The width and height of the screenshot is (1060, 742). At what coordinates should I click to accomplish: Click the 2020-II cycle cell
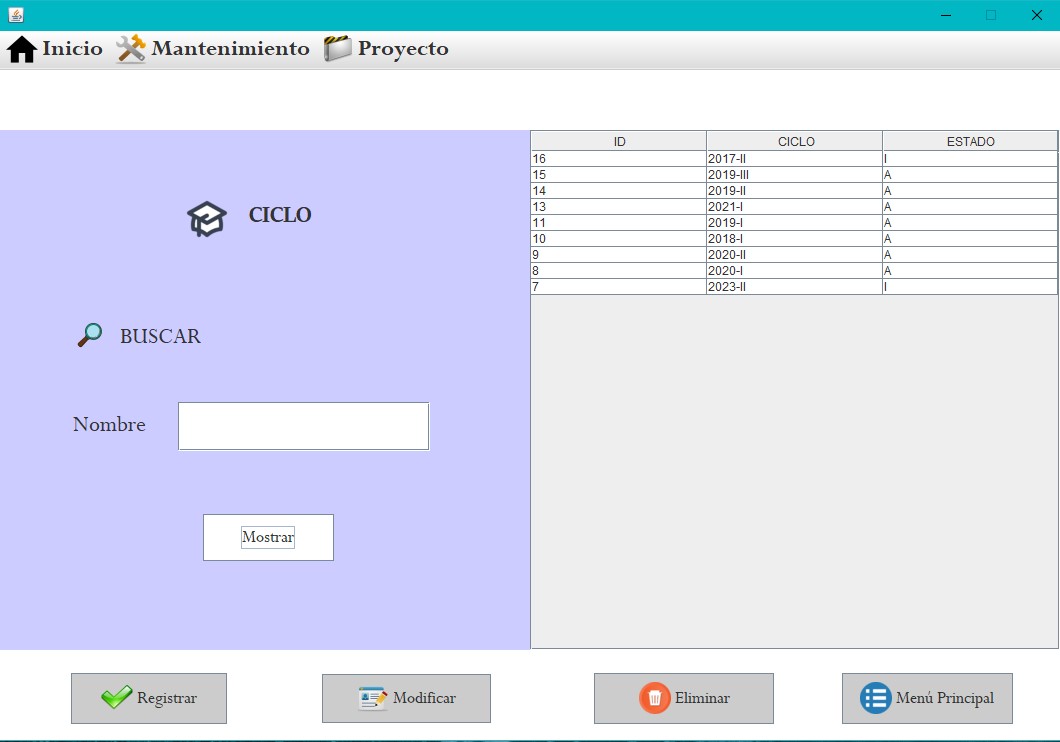(794, 255)
